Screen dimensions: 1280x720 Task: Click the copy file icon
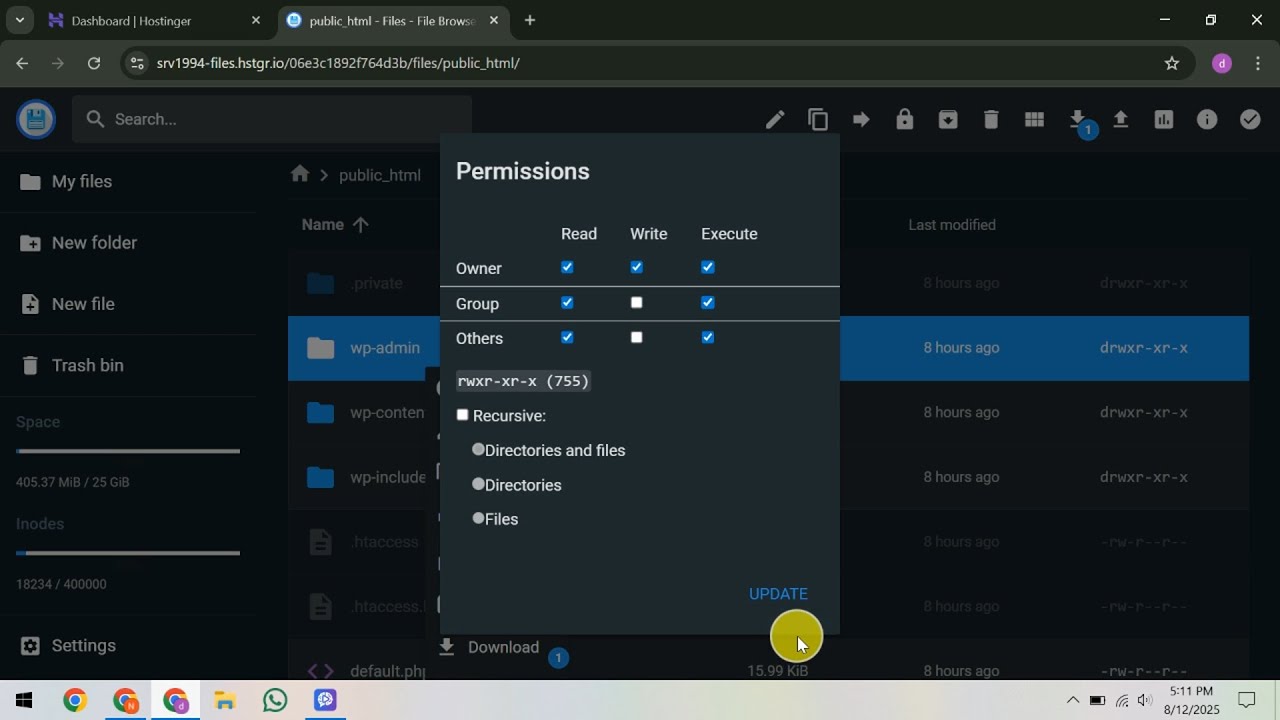pyautogui.click(x=818, y=120)
